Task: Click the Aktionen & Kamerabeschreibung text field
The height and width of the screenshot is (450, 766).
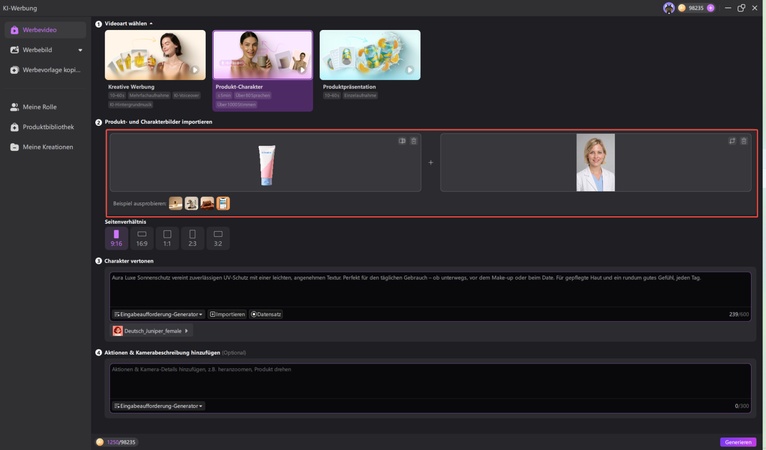Action: click(x=430, y=381)
